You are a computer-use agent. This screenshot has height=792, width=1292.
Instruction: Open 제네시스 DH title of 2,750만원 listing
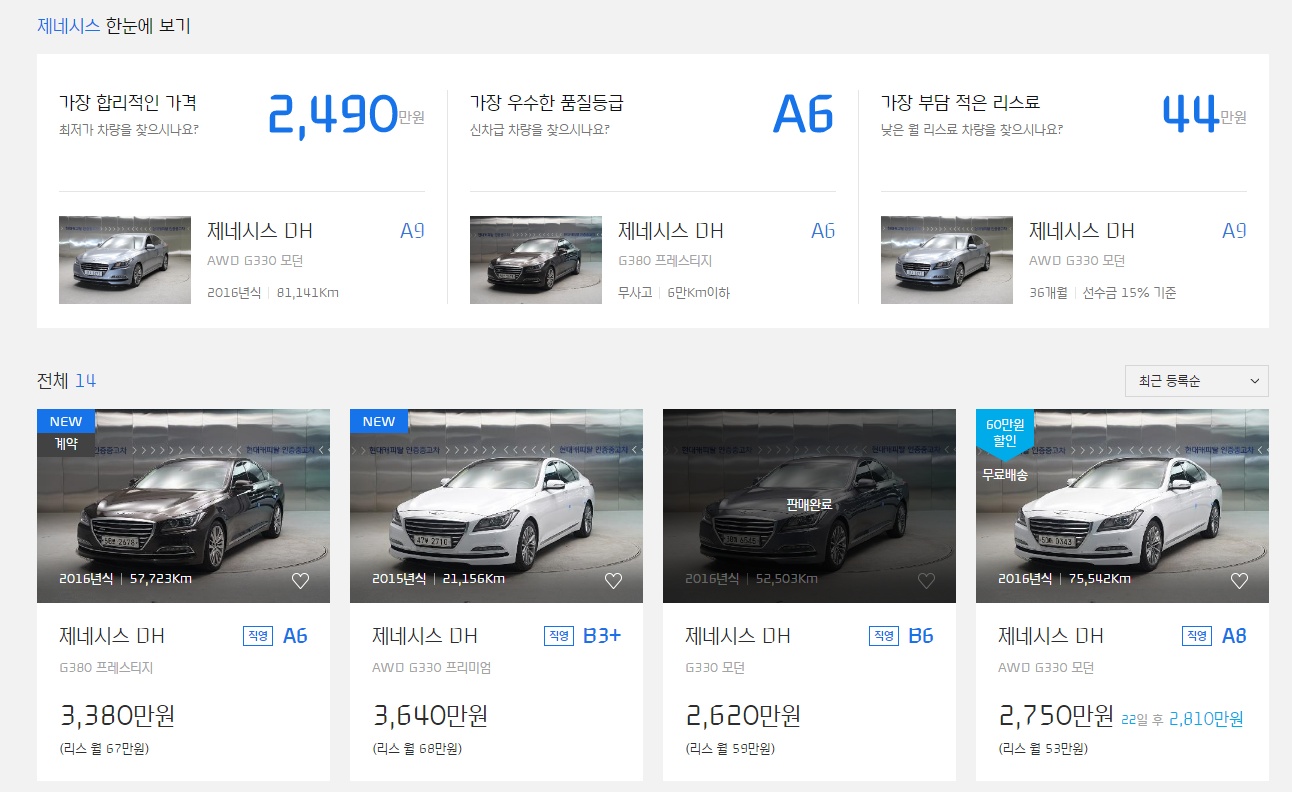click(1051, 636)
